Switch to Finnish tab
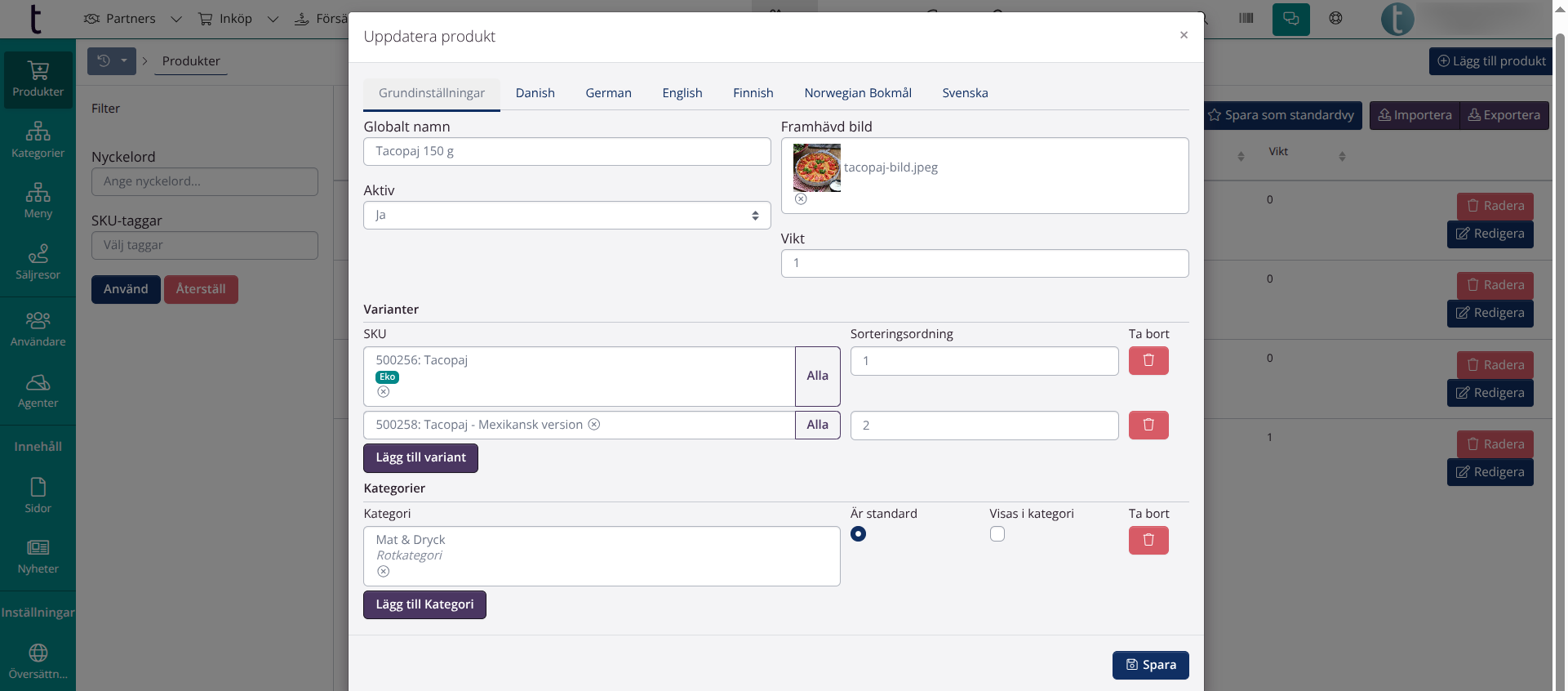 point(753,93)
